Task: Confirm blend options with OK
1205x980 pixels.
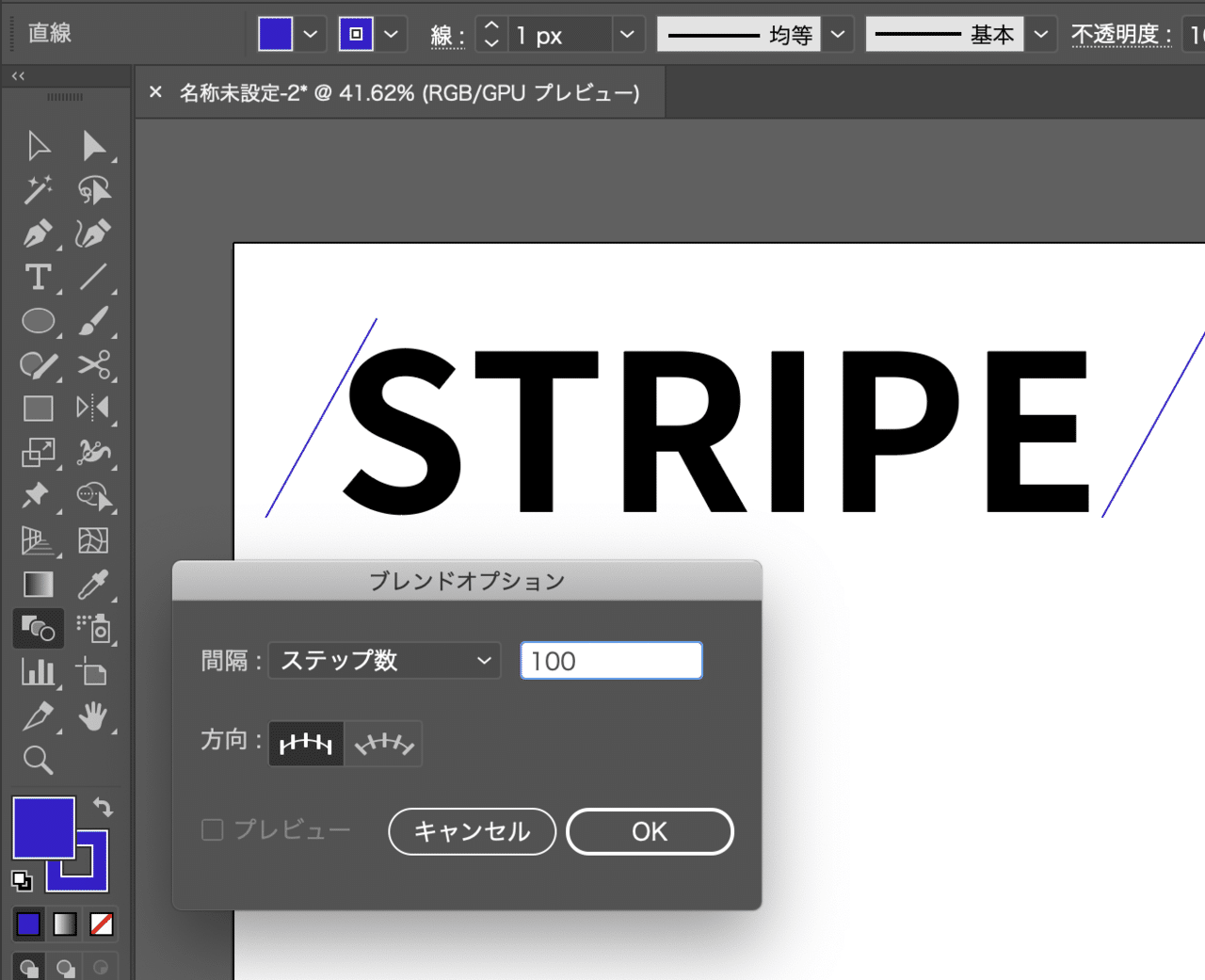Action: pos(650,831)
